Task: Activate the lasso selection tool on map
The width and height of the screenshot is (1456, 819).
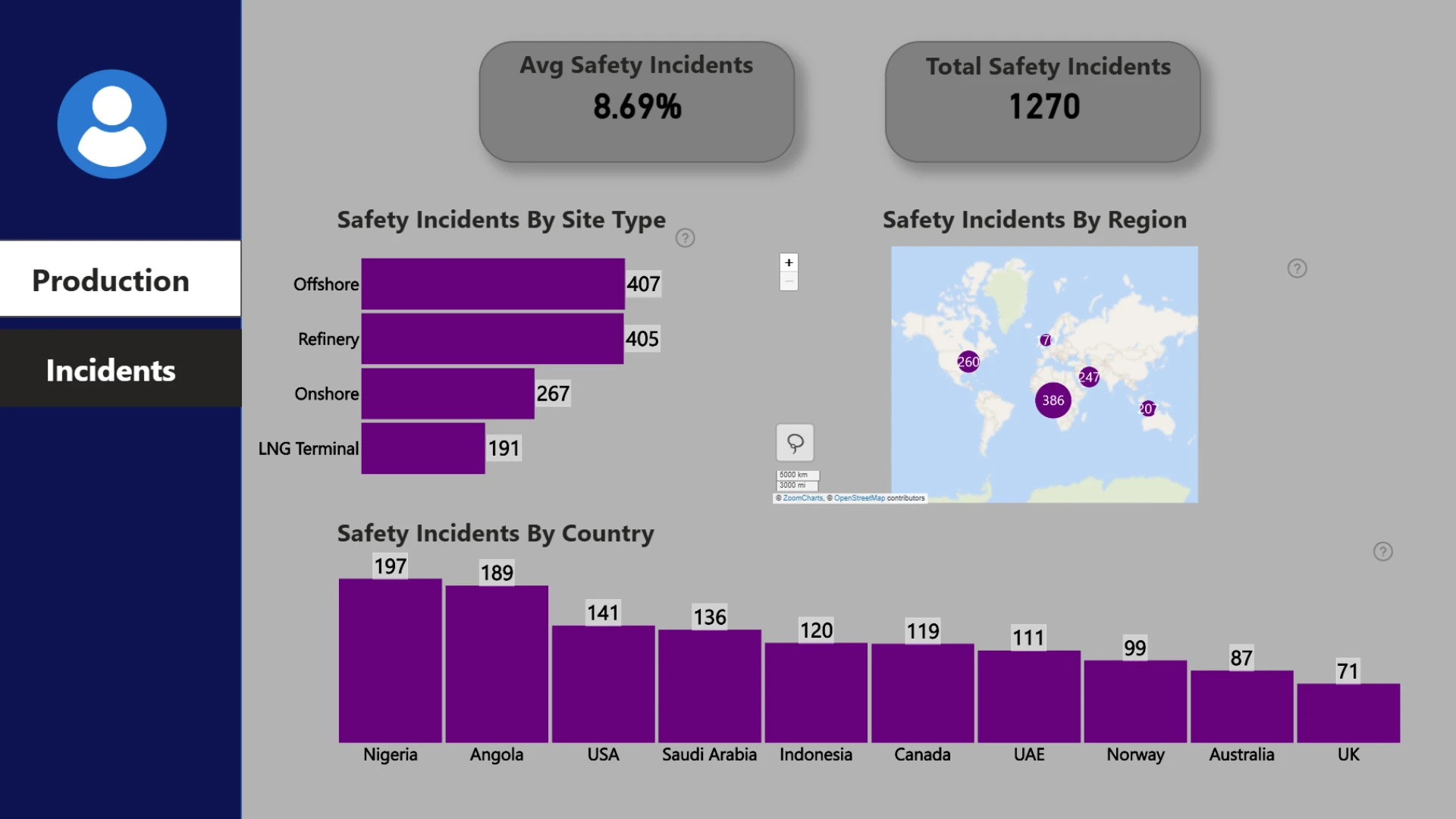Action: click(x=795, y=443)
